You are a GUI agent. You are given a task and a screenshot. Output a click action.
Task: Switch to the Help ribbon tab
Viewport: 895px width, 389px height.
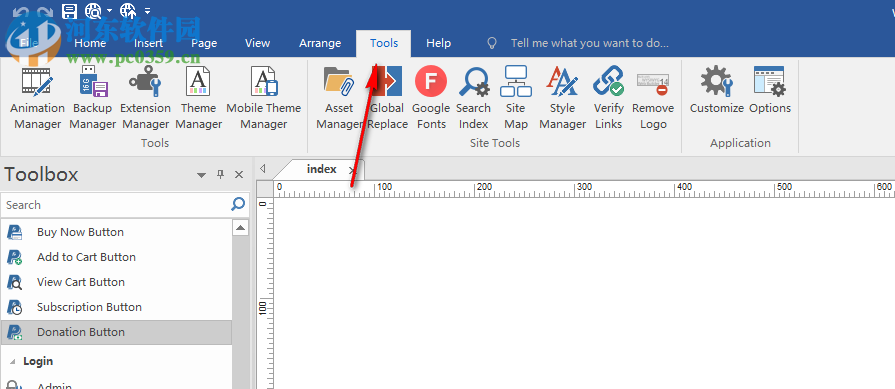438,43
